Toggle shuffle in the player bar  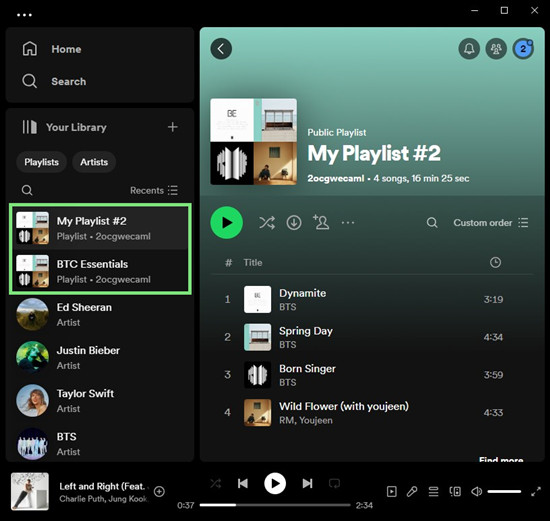coord(216,483)
